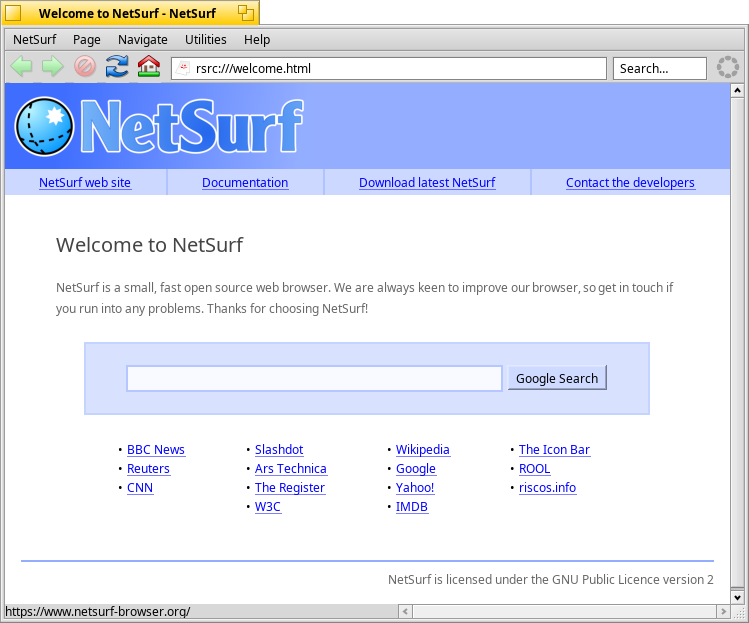Viewport: 749px width, 623px height.
Task: Click the vertical scrollbar track
Action: click(737, 344)
